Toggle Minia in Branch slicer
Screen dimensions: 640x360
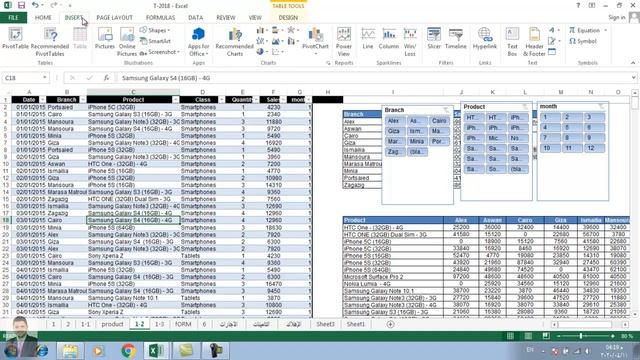pyautogui.click(x=417, y=141)
